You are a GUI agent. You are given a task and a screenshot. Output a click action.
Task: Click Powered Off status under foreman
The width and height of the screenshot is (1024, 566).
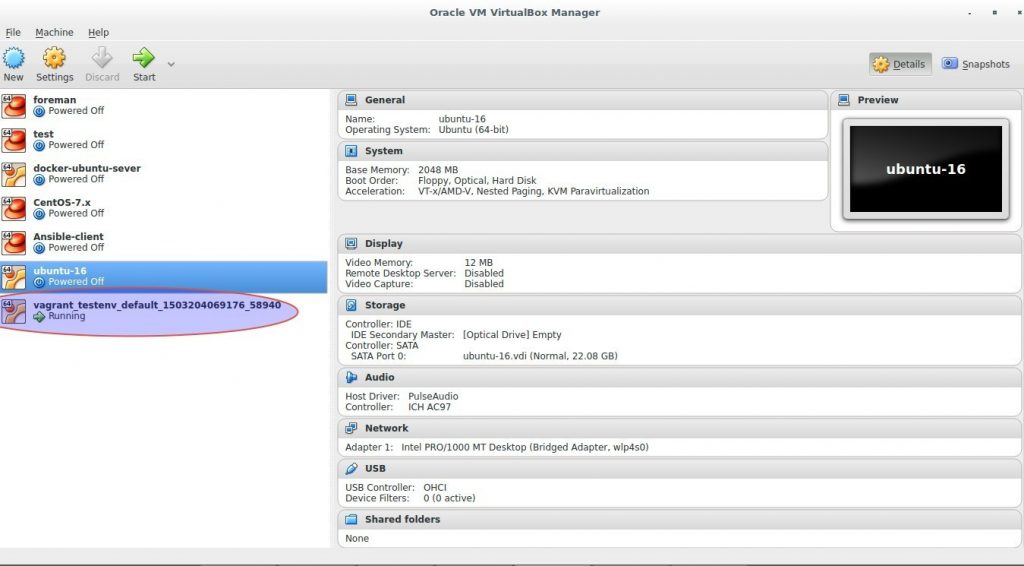76,111
